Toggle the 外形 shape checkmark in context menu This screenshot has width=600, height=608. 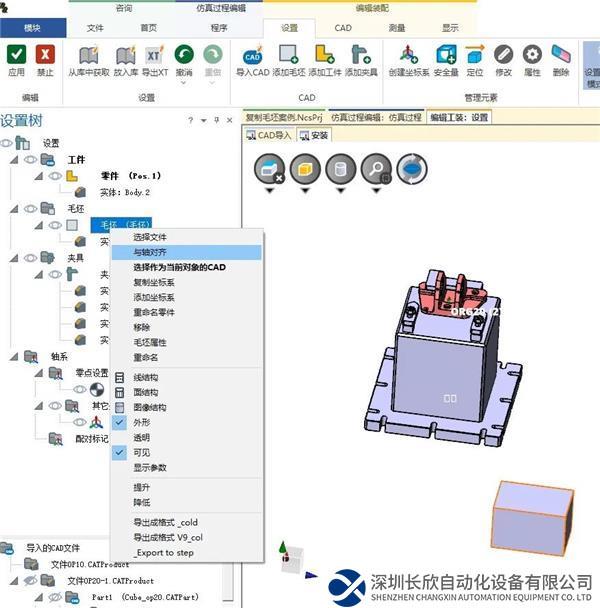[120, 423]
